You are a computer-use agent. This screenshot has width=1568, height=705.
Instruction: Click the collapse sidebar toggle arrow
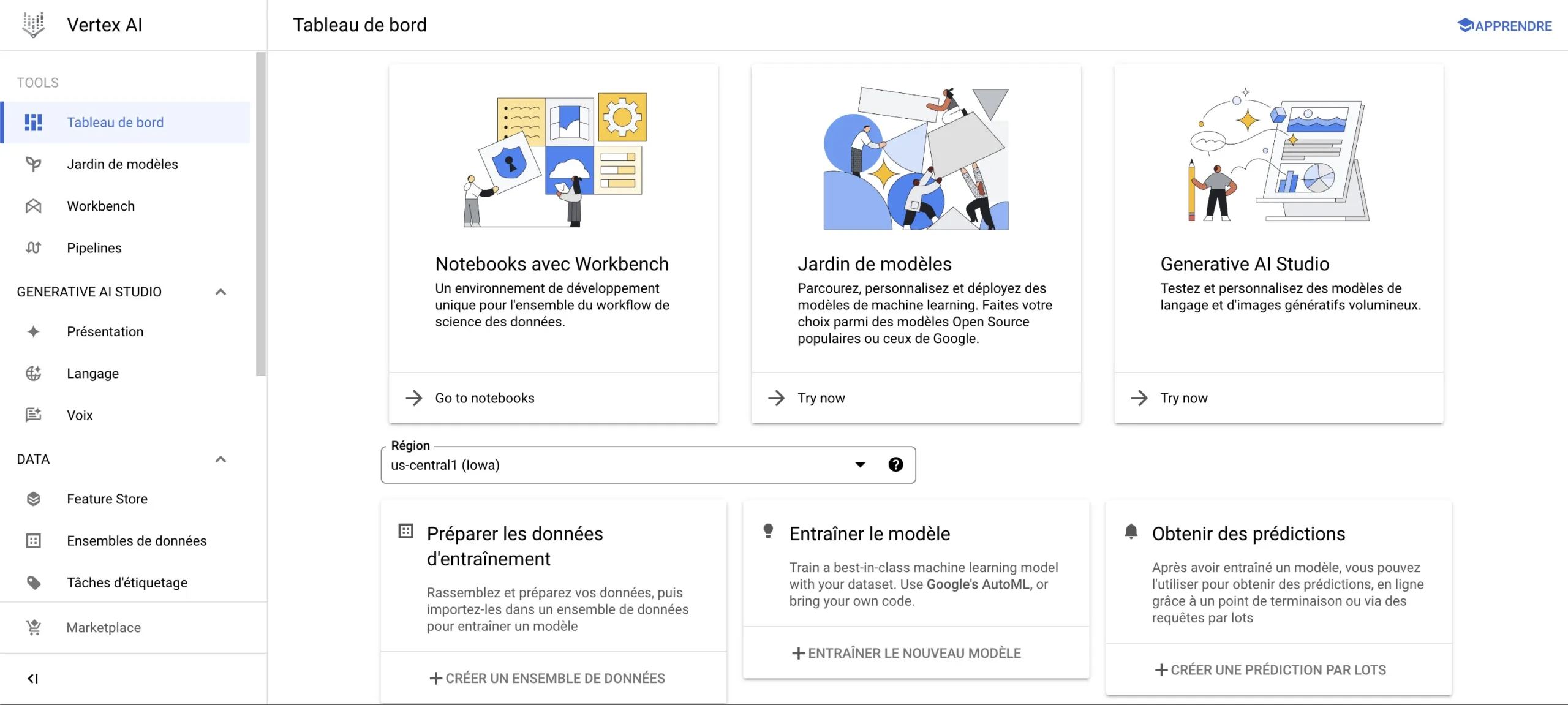click(x=32, y=678)
